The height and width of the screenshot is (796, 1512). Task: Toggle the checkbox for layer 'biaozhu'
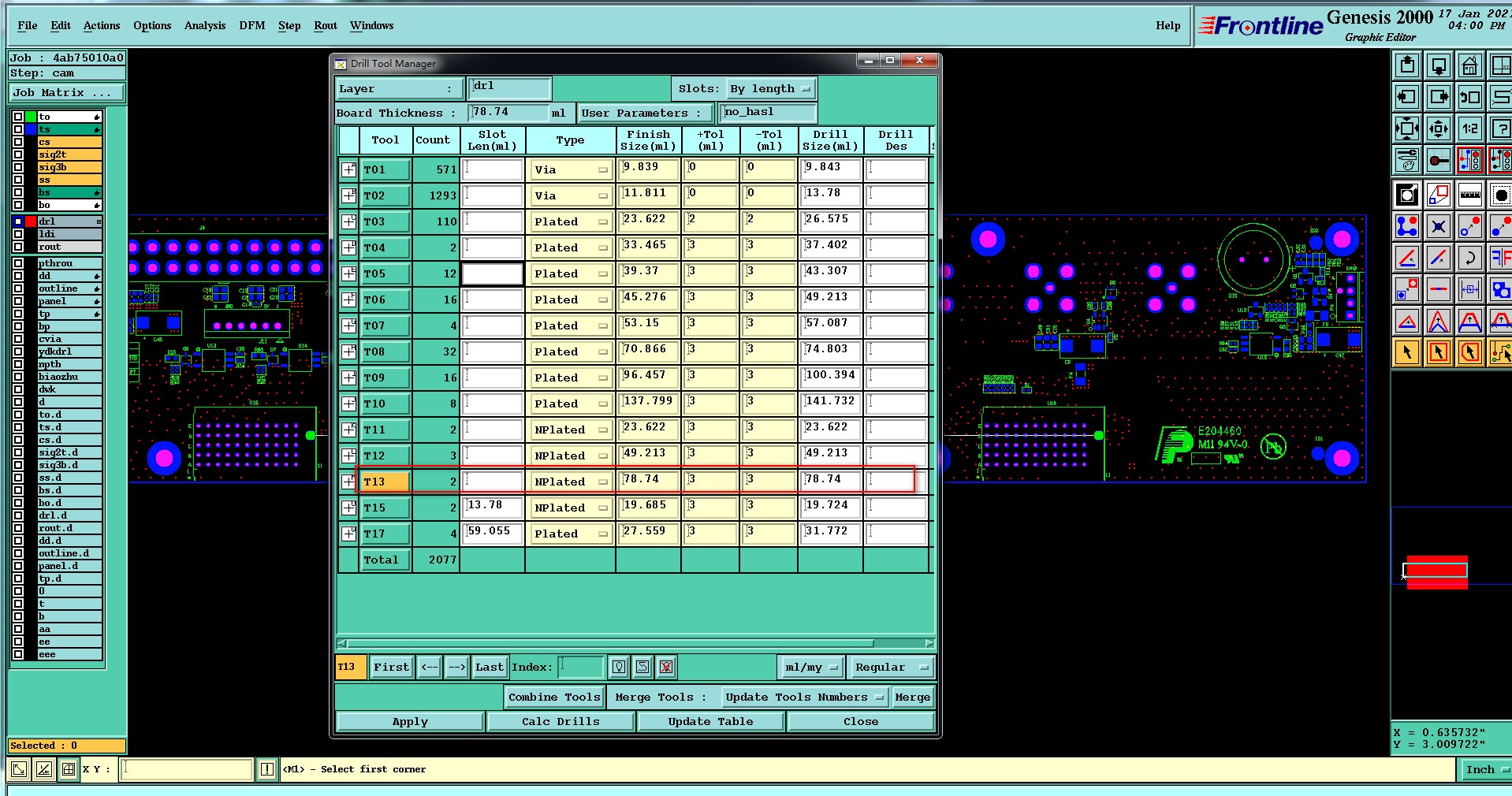(x=17, y=377)
